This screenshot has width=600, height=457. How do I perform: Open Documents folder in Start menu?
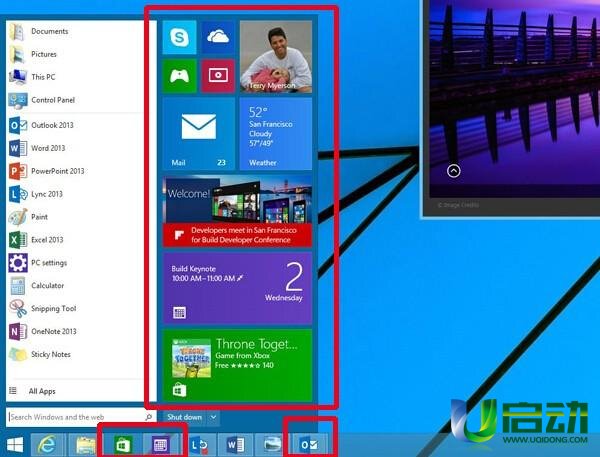tap(38, 31)
